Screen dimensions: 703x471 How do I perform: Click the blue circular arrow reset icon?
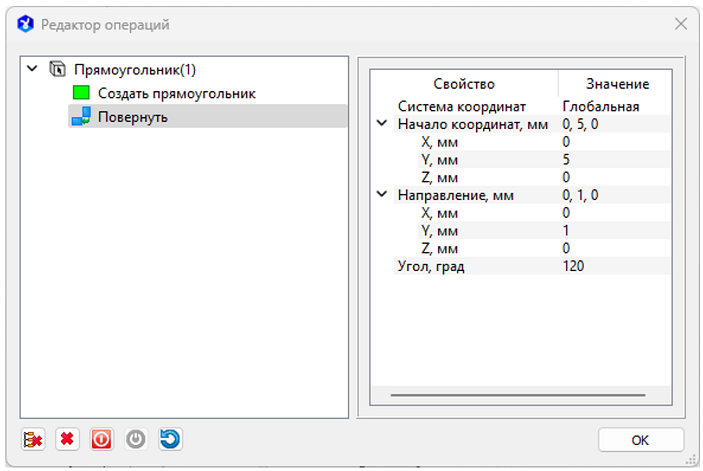pos(169,439)
